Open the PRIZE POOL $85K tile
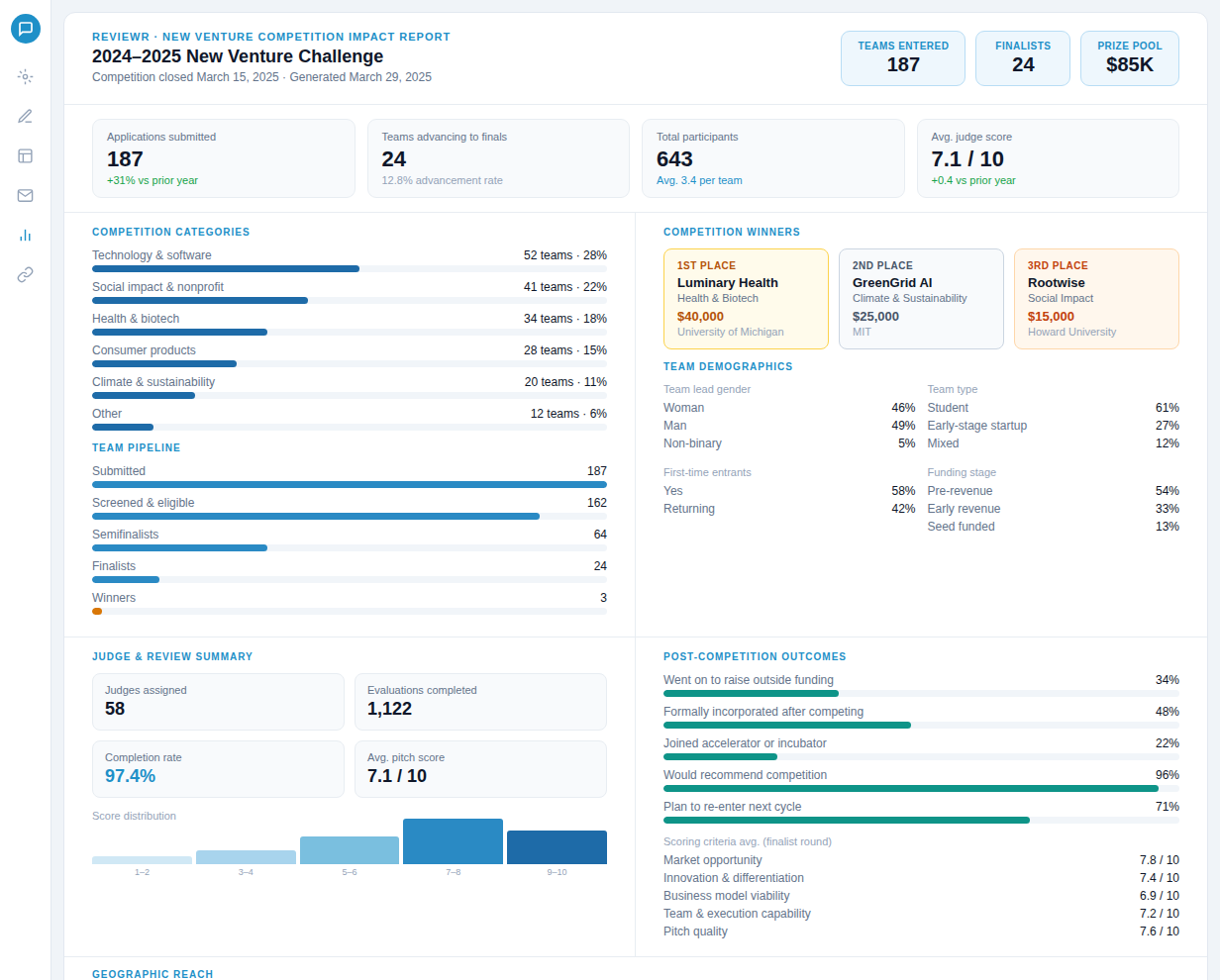 [1129, 58]
